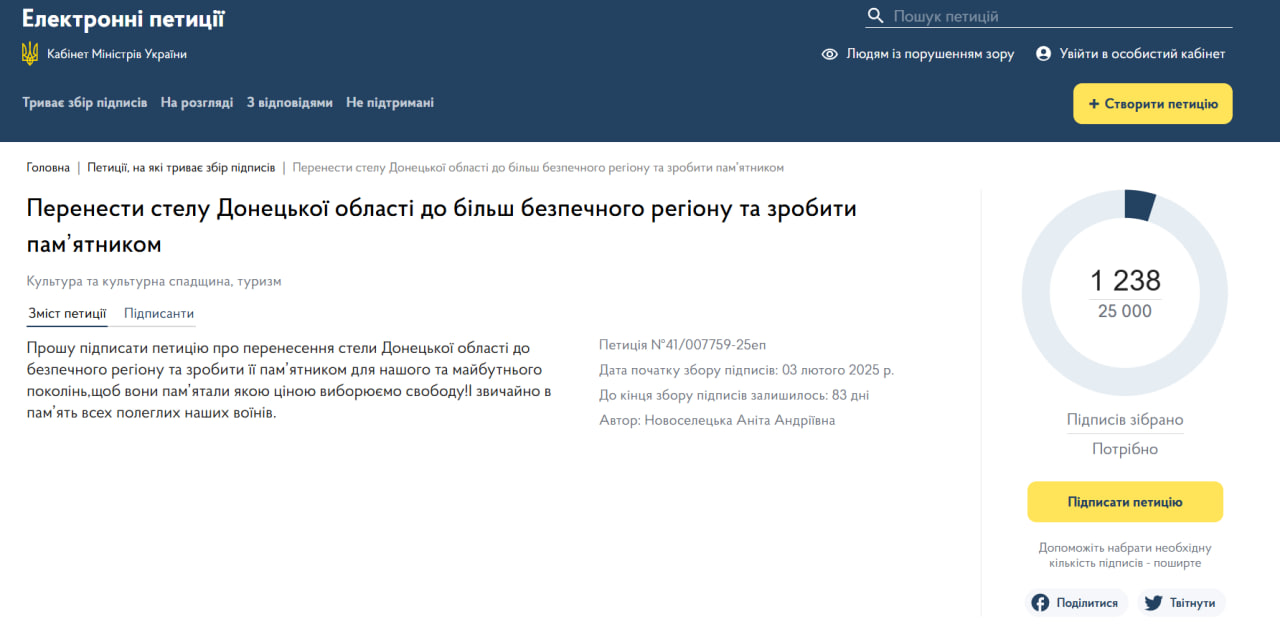Image resolution: width=1280 pixels, height=627 pixels.
Task: Open the Електронні петиції site title
Action: [x=123, y=19]
